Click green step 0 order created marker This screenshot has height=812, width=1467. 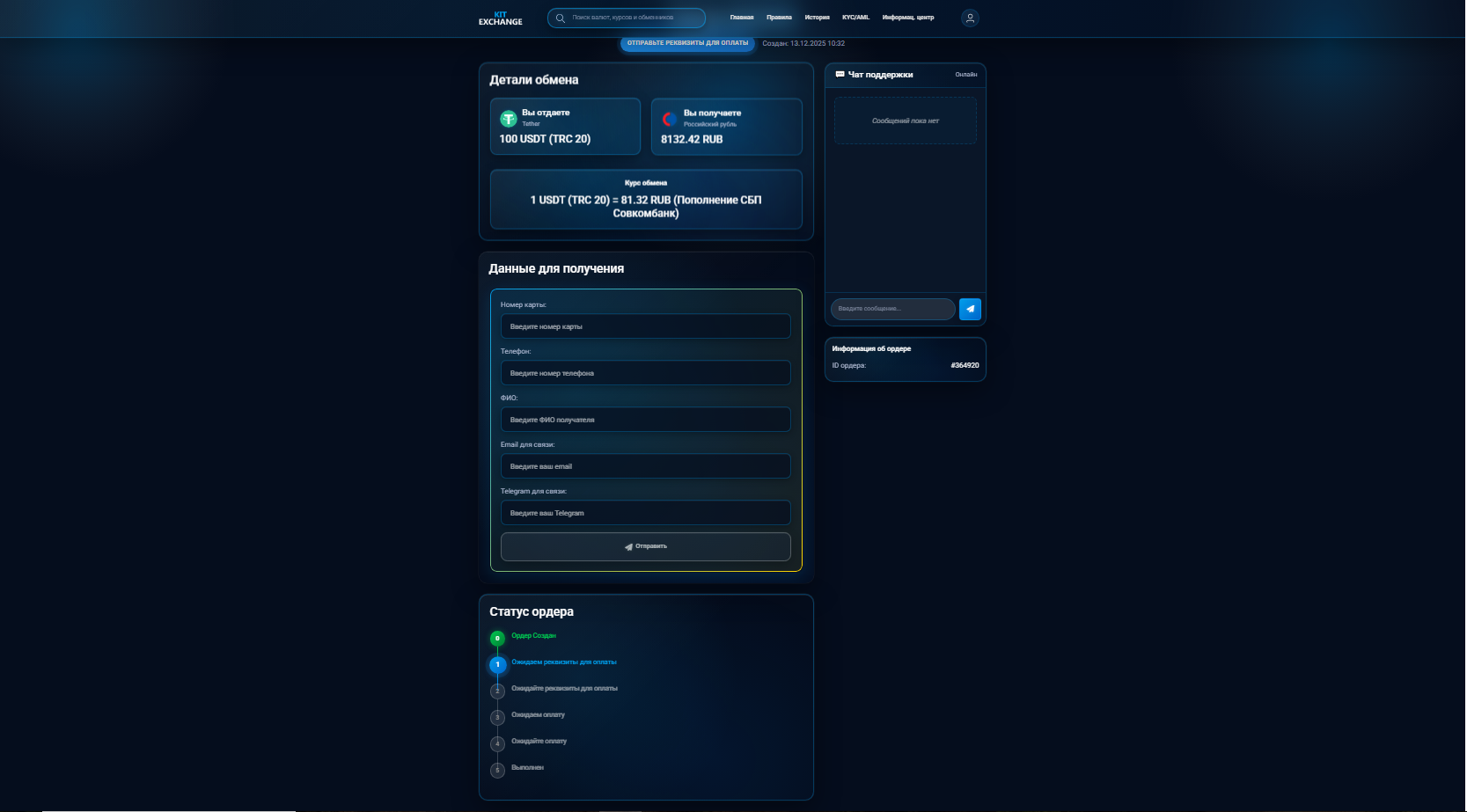(x=497, y=638)
